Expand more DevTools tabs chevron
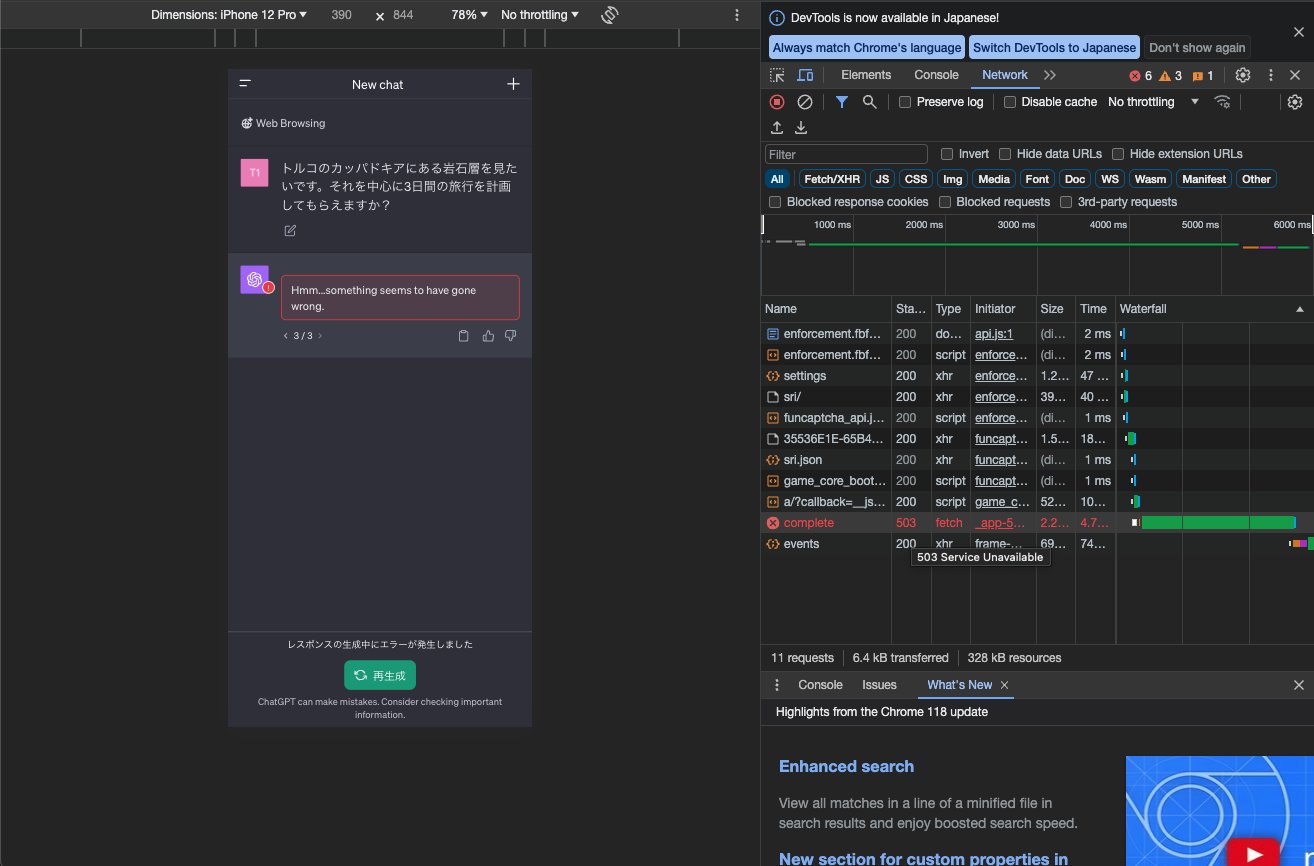 click(x=1050, y=75)
